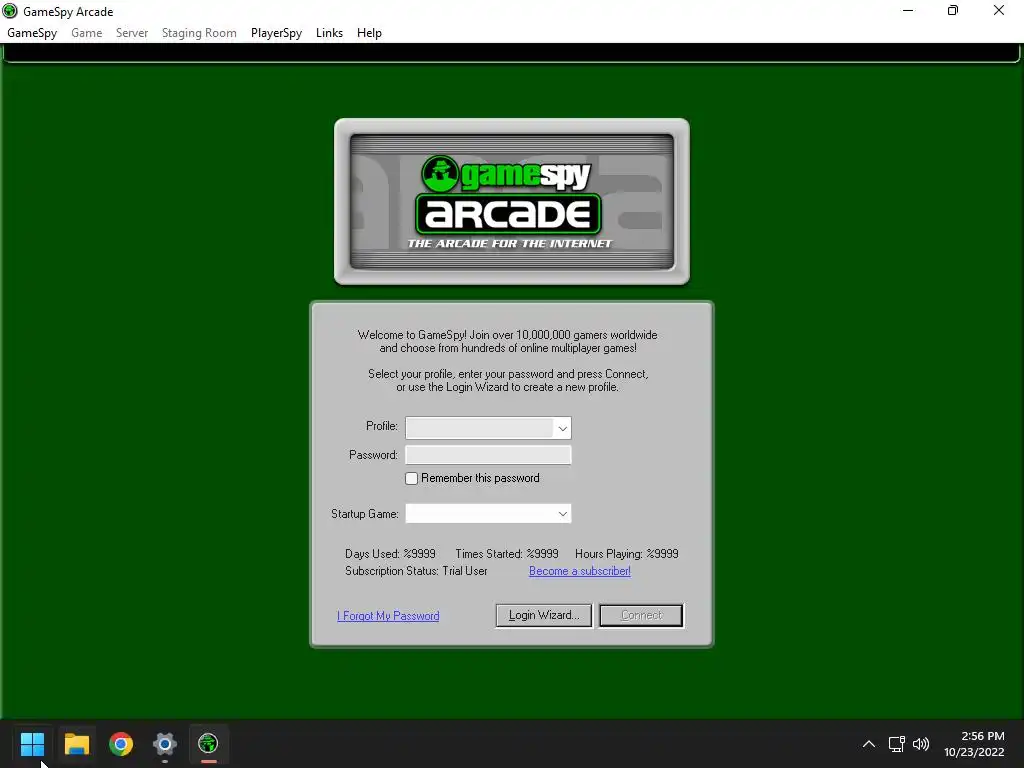
Task: Launch Google Chrome from taskbar
Action: pos(121,743)
